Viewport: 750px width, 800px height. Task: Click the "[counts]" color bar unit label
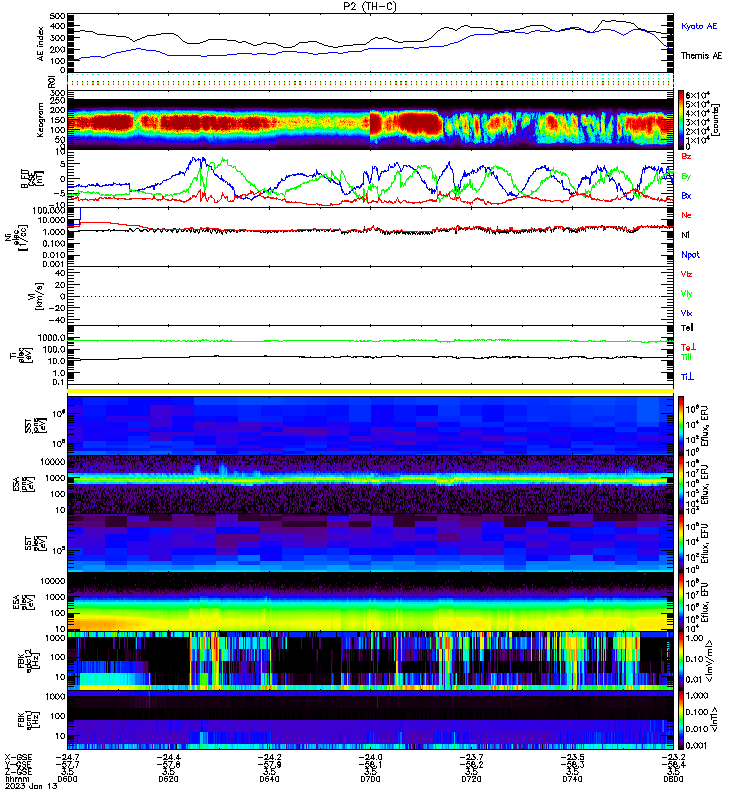click(x=716, y=120)
